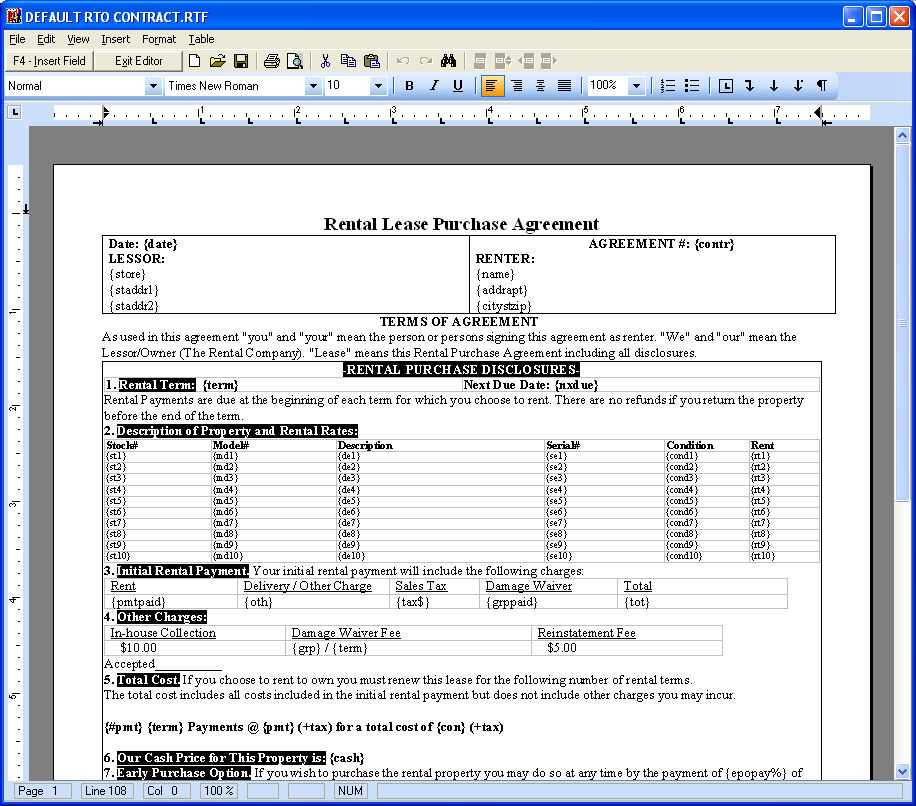Expand the paragraph style dropdown showing Normal
916x806 pixels.
153,86
